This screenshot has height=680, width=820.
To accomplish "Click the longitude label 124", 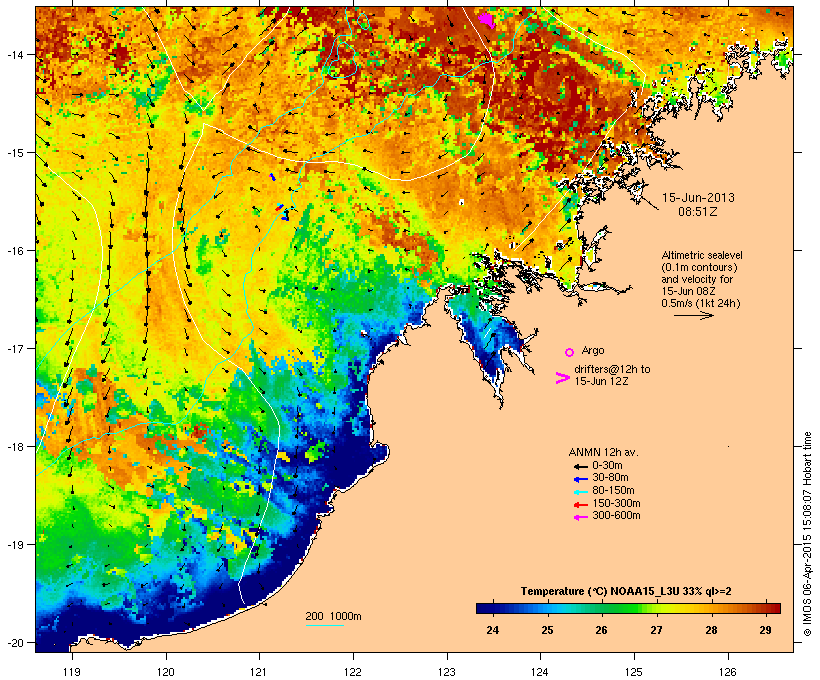I will tap(540, 672).
